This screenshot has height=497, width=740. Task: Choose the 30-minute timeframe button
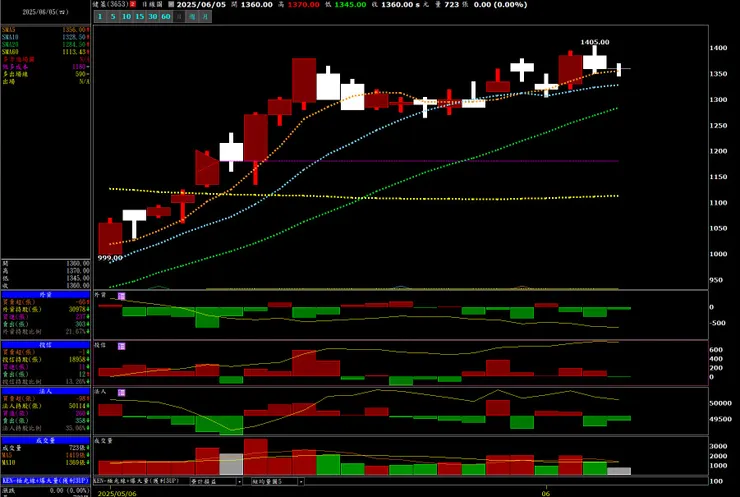tap(152, 17)
